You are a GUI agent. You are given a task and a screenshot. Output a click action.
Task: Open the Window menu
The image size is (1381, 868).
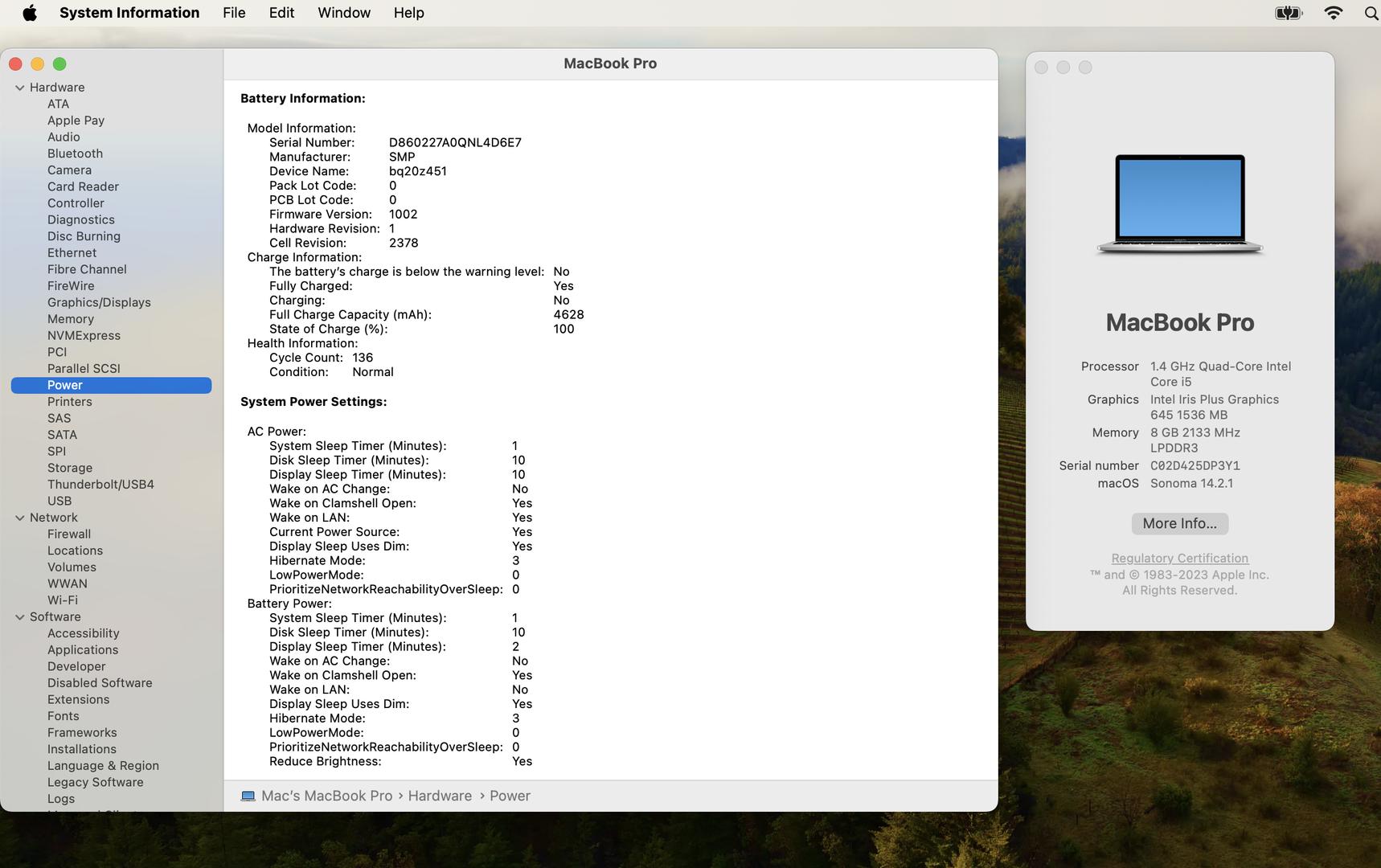[x=344, y=13]
